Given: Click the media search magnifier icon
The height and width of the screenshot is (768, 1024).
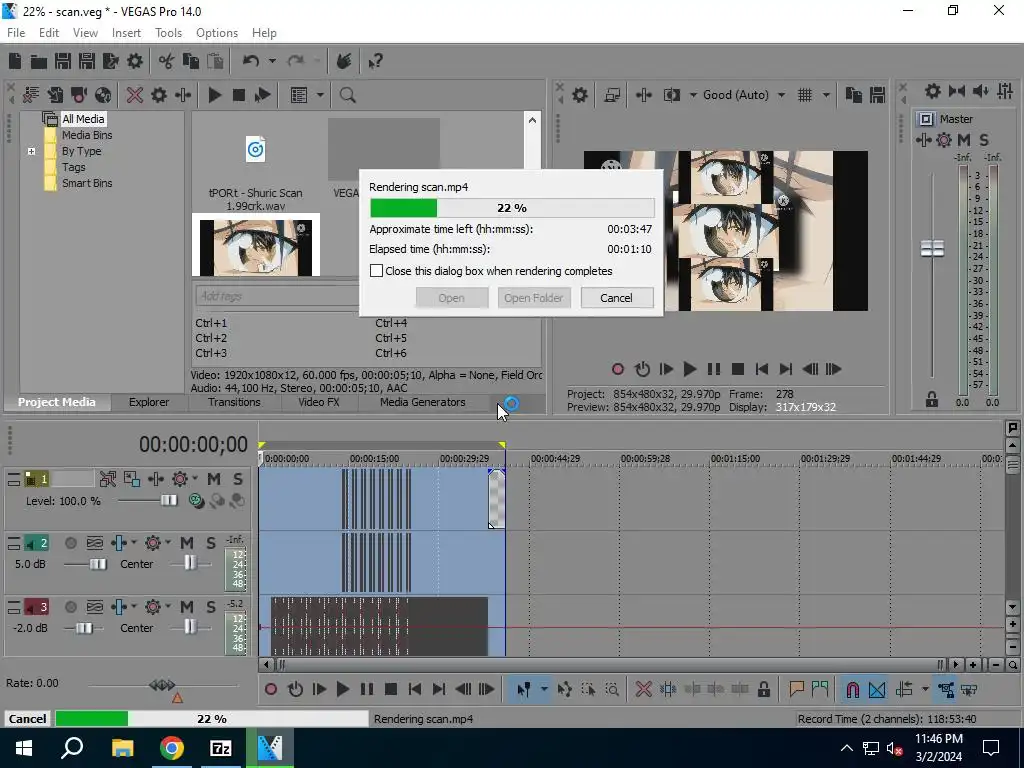Looking at the screenshot, I should pyautogui.click(x=347, y=95).
